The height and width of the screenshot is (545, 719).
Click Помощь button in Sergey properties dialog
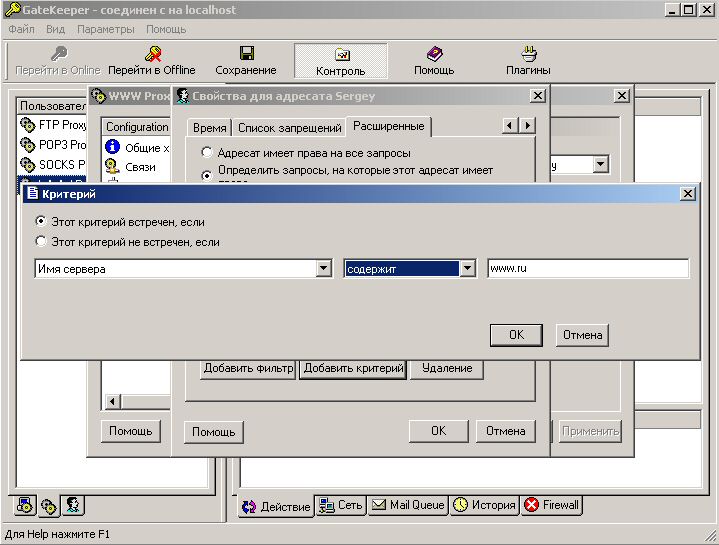click(x=214, y=432)
